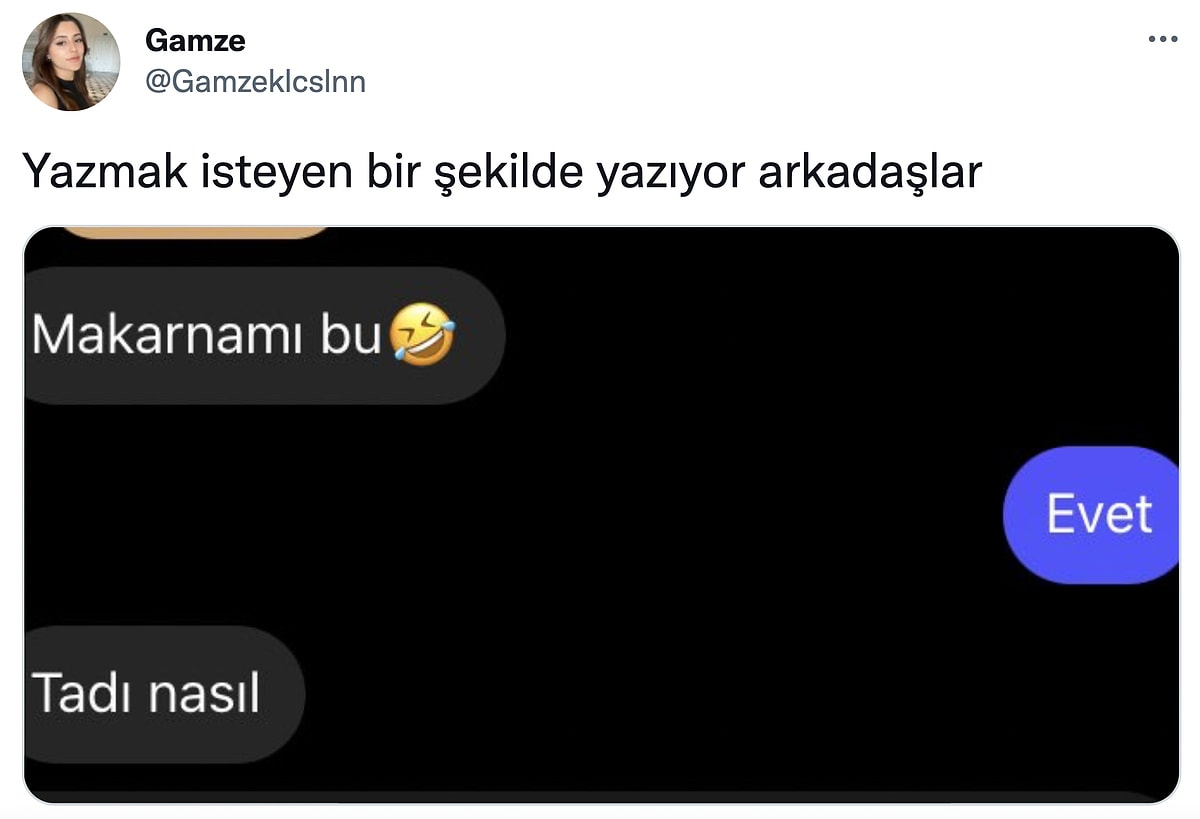Image resolution: width=1200 pixels, height=819 pixels.
Task: Click the cropped orange bubble at image top
Action: pos(197,233)
